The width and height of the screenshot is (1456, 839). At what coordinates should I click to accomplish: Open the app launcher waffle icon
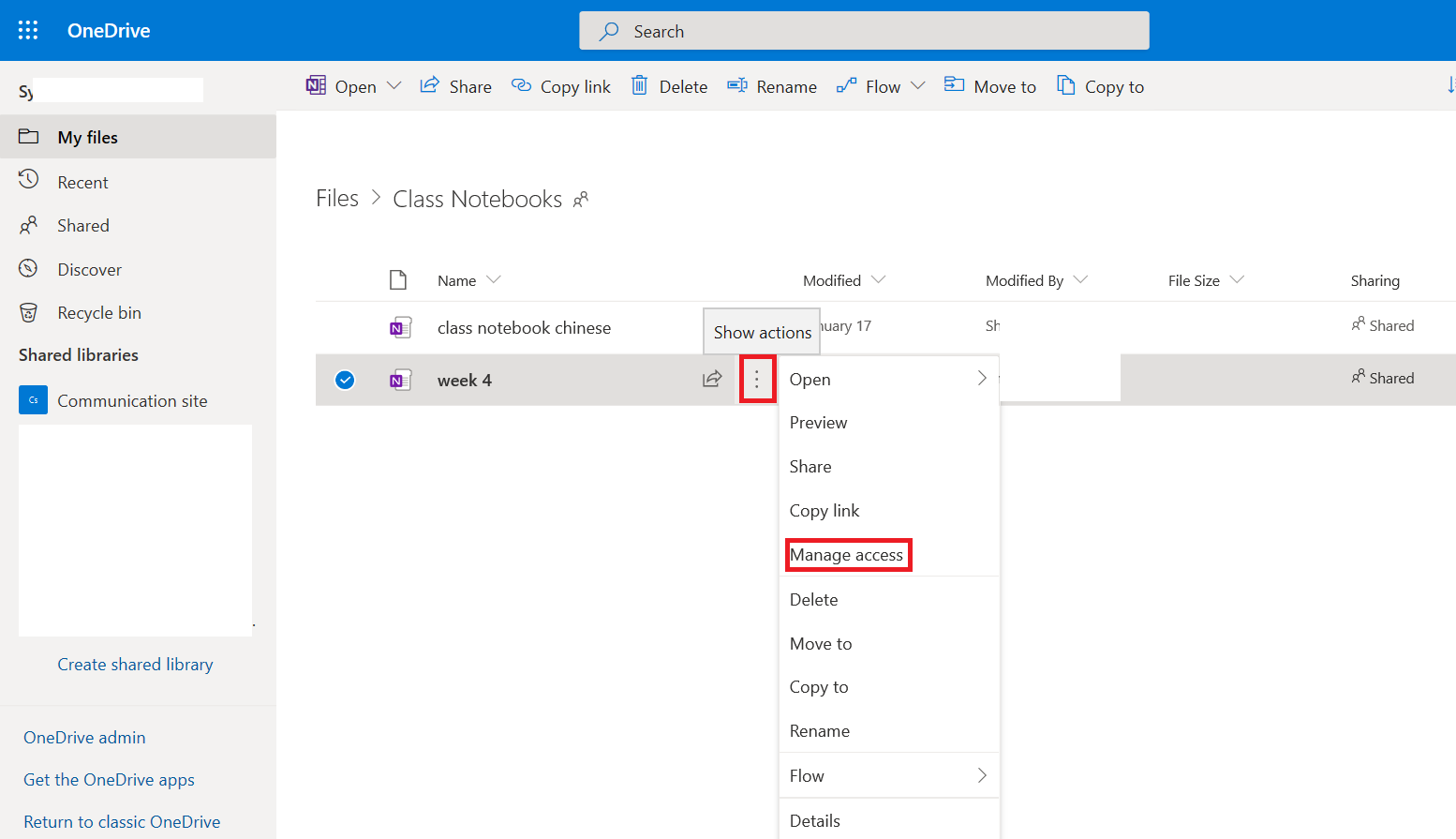coord(28,30)
